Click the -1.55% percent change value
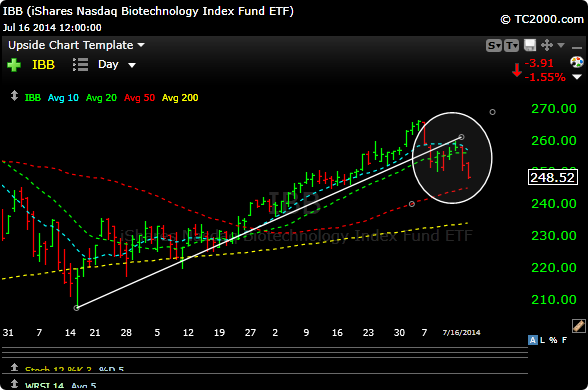 [x=545, y=77]
